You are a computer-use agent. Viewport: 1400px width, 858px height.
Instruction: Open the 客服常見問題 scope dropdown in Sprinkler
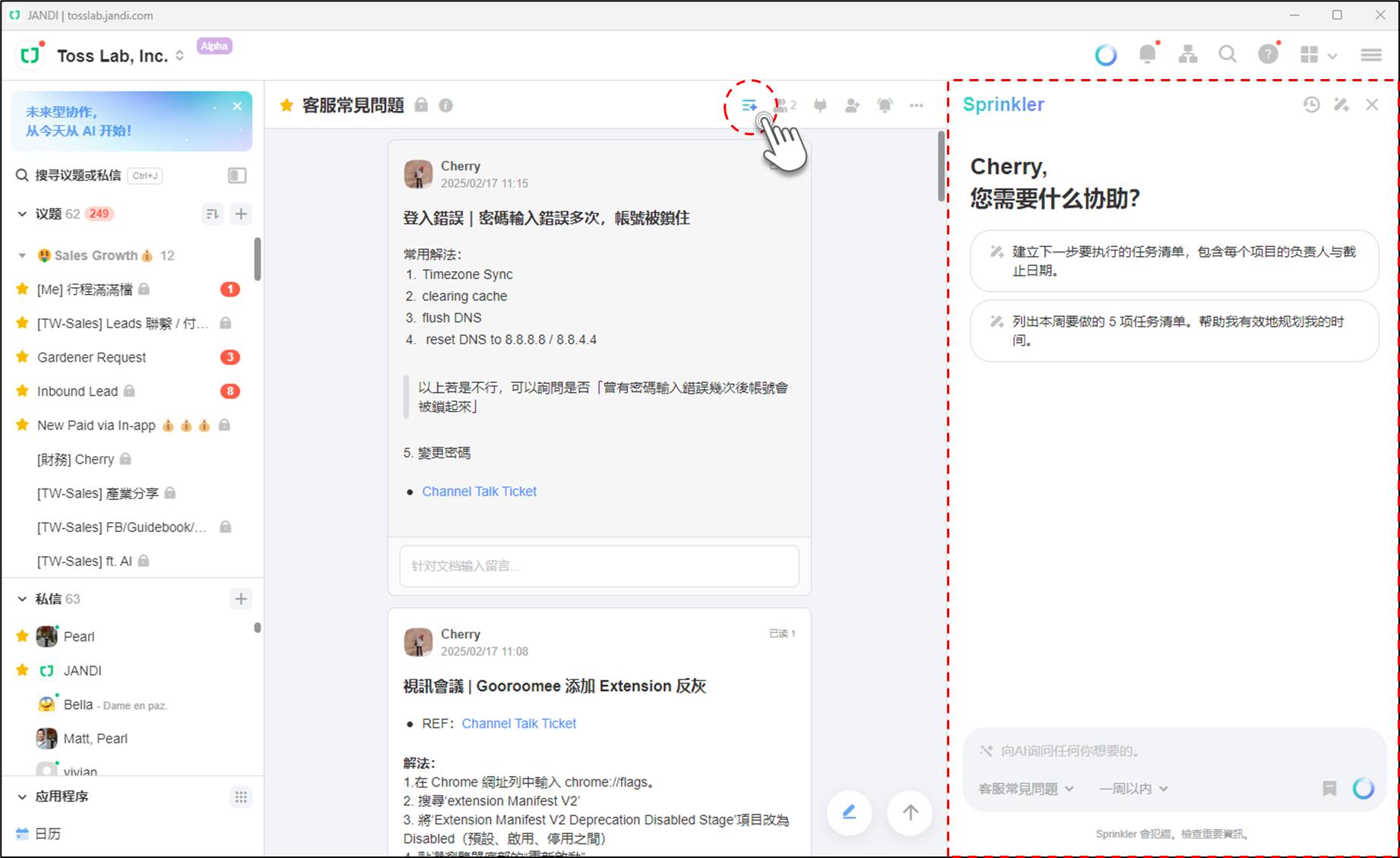[x=1025, y=789]
